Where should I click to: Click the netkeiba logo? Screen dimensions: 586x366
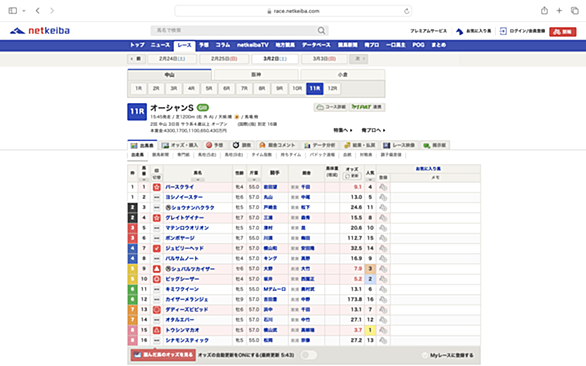(x=40, y=31)
